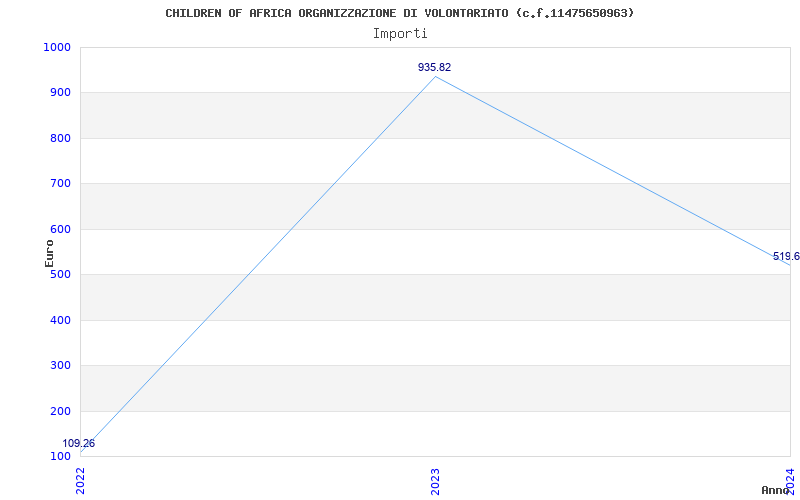Click the 500 y-axis tick label

click(x=60, y=274)
